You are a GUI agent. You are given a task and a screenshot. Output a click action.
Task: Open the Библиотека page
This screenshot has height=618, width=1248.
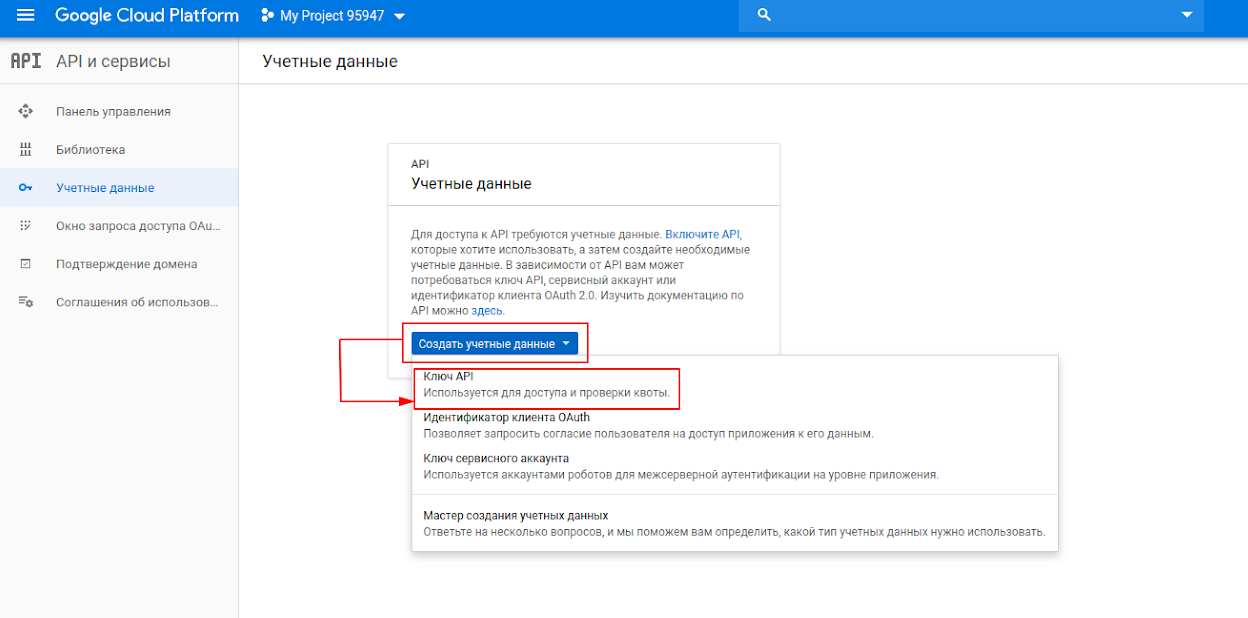[x=119, y=150]
